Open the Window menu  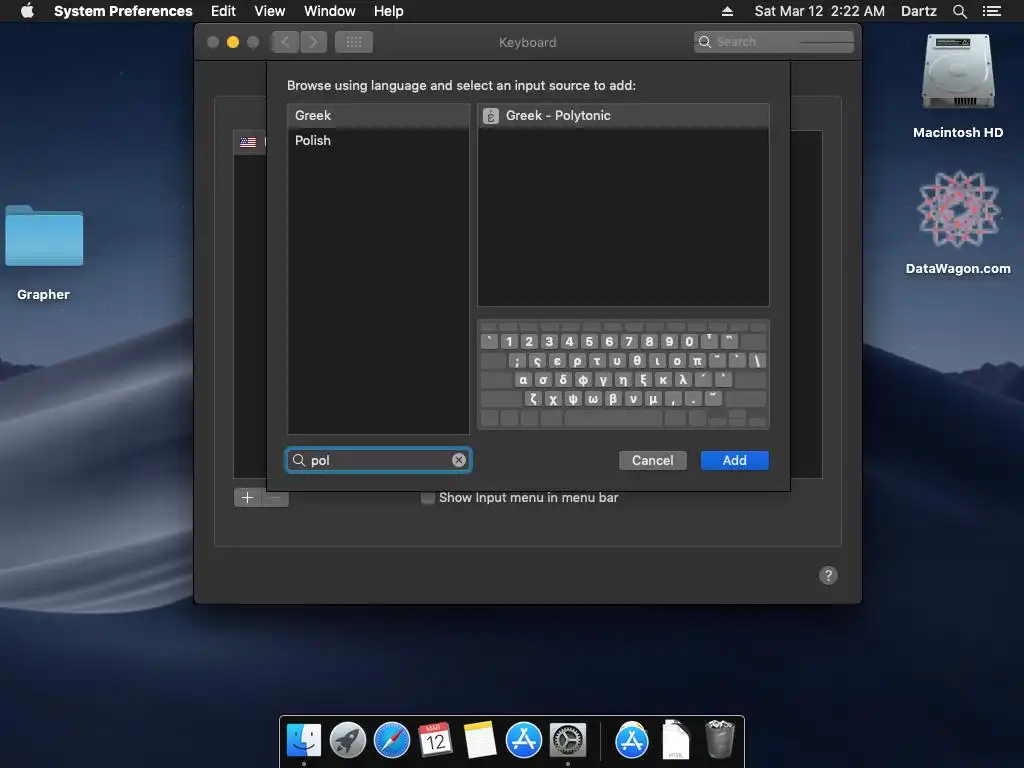[x=330, y=11]
